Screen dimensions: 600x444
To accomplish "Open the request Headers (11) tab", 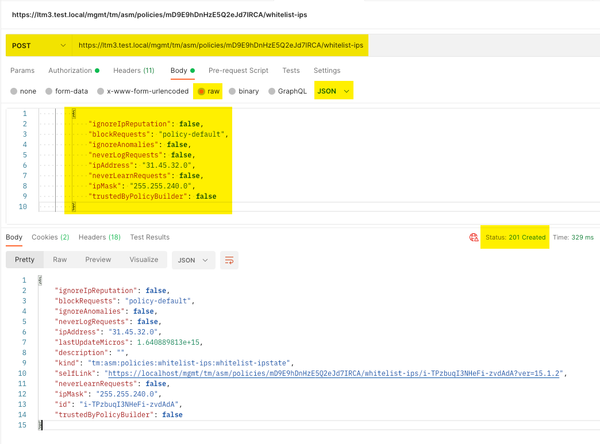I will pyautogui.click(x=134, y=71).
